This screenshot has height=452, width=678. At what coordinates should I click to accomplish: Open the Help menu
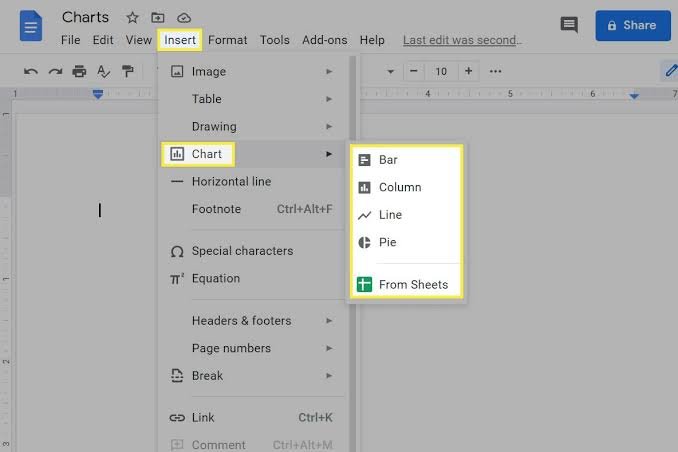point(372,40)
